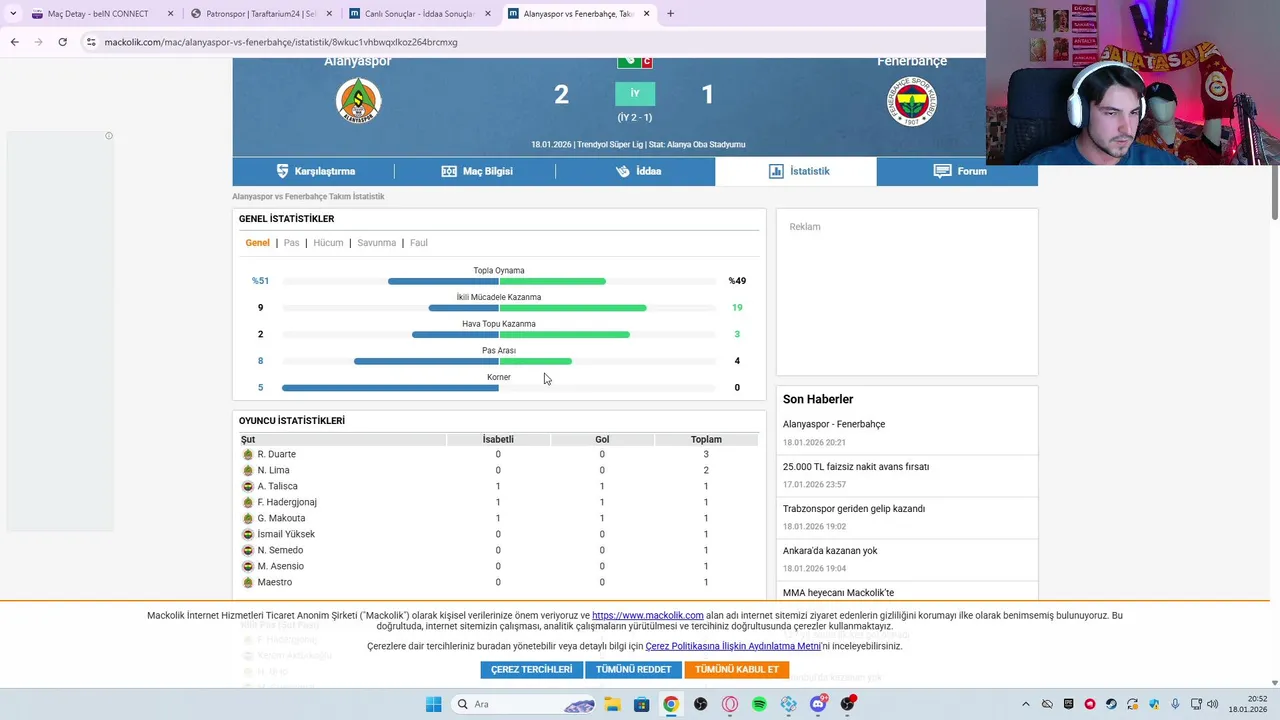Select the Genel statistics filter
Screen dimensions: 1280x720
258,243
